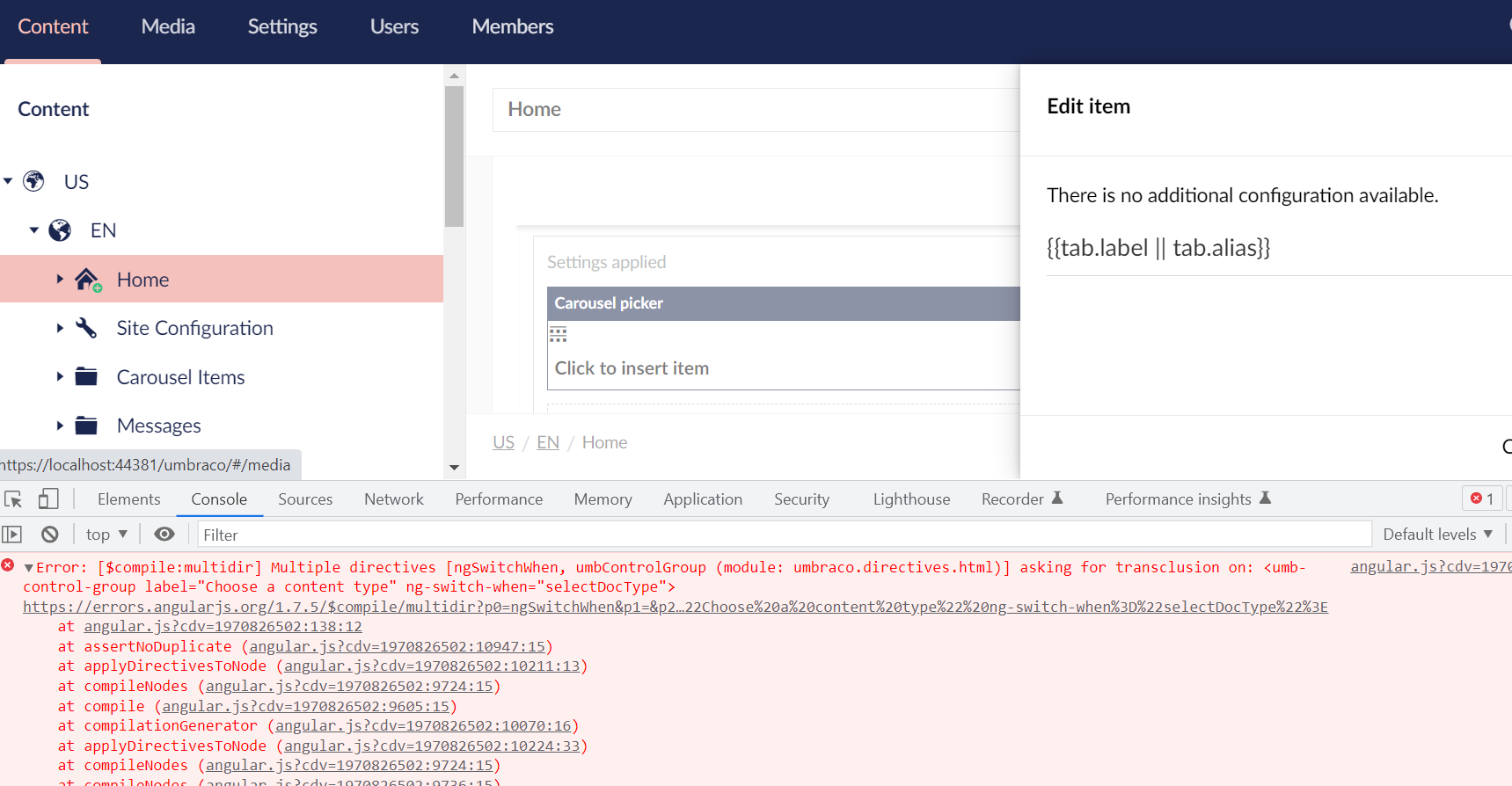Click the inspect element picker icon
Screen dimensions: 1512x786
click(x=13, y=499)
